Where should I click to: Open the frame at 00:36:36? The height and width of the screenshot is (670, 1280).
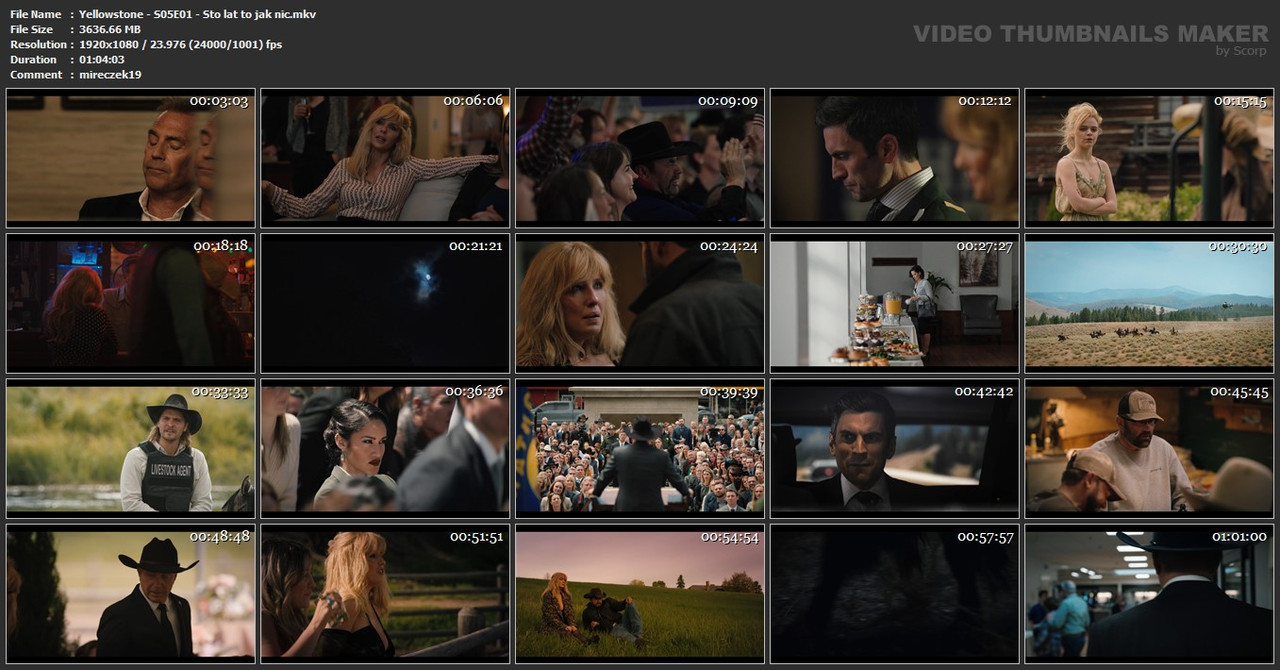click(386, 448)
